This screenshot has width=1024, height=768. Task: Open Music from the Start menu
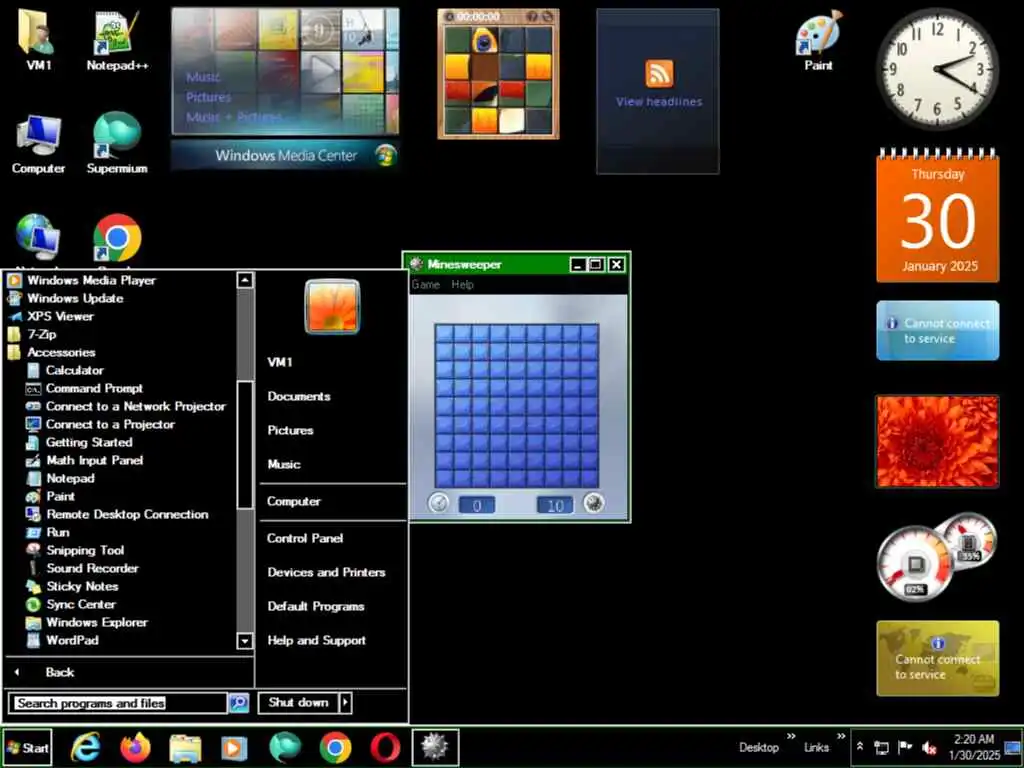click(x=284, y=464)
